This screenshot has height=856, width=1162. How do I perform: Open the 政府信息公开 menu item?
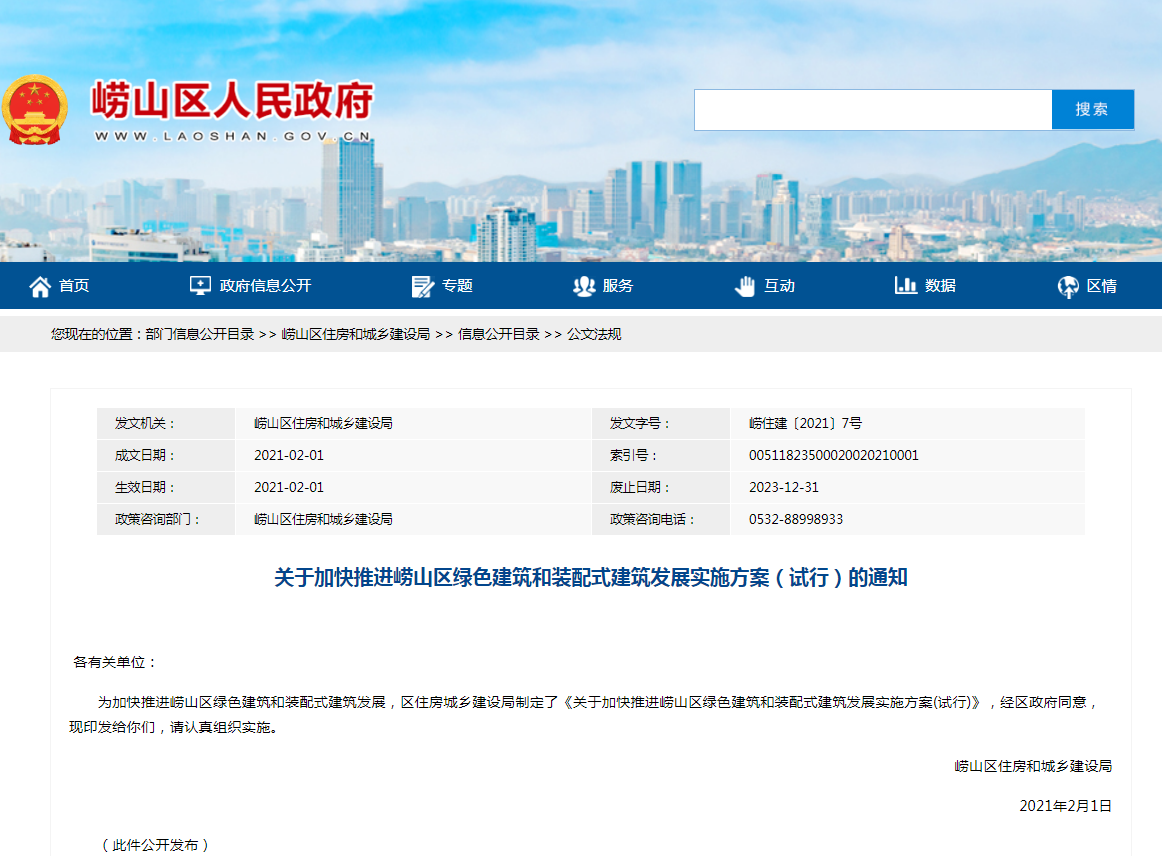click(x=265, y=285)
